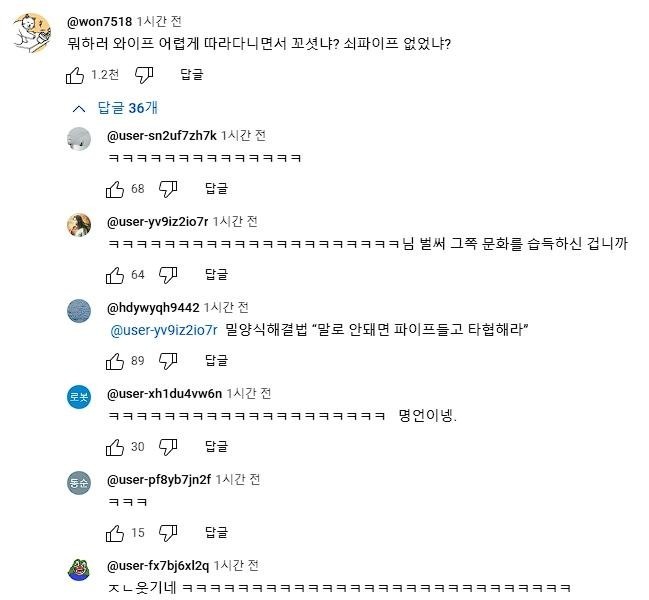This screenshot has height=600, width=649.
Task: Reply to the @won7518 top comment
Action: pyautogui.click(x=192, y=74)
